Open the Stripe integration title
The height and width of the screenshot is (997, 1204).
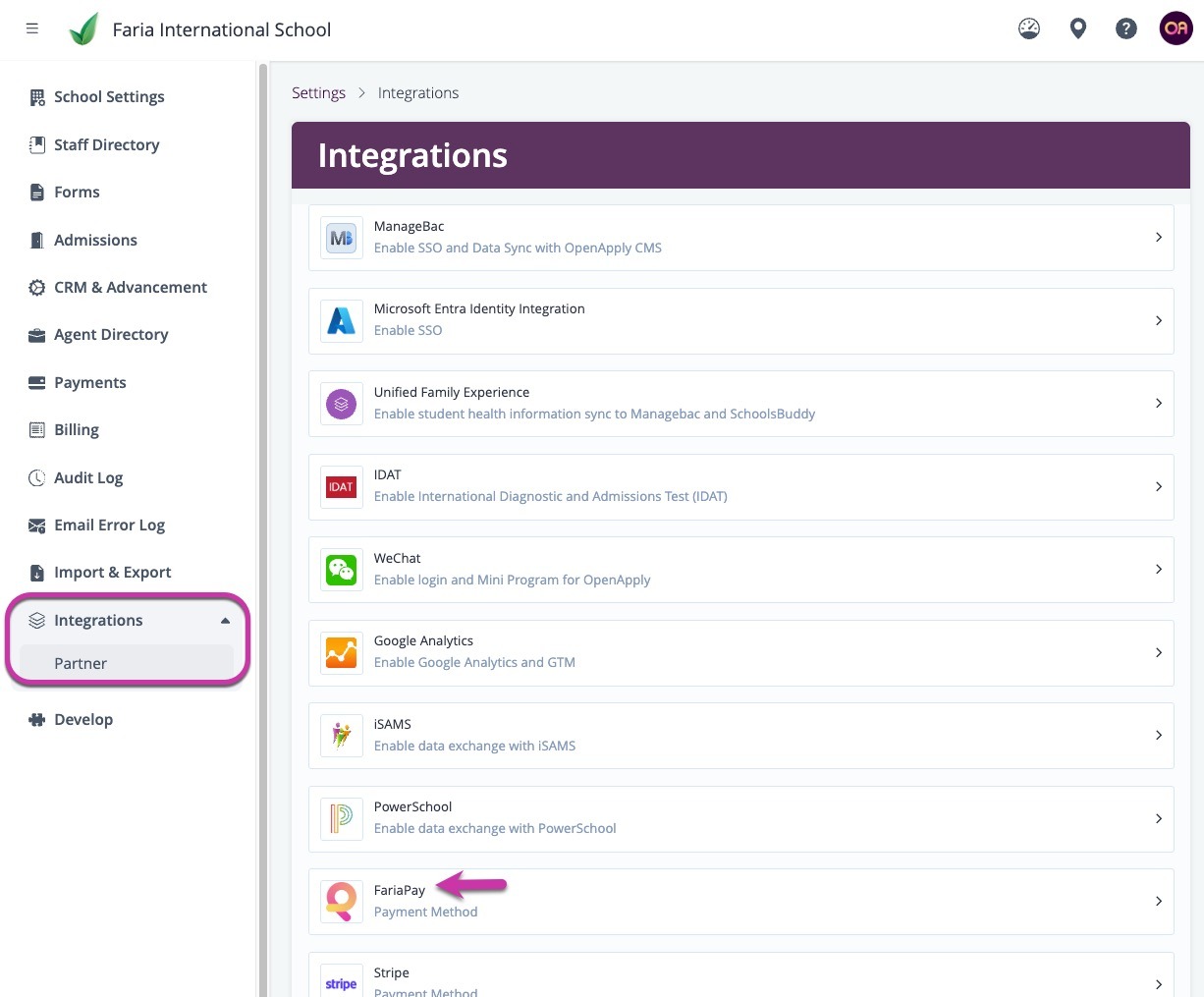(391, 973)
